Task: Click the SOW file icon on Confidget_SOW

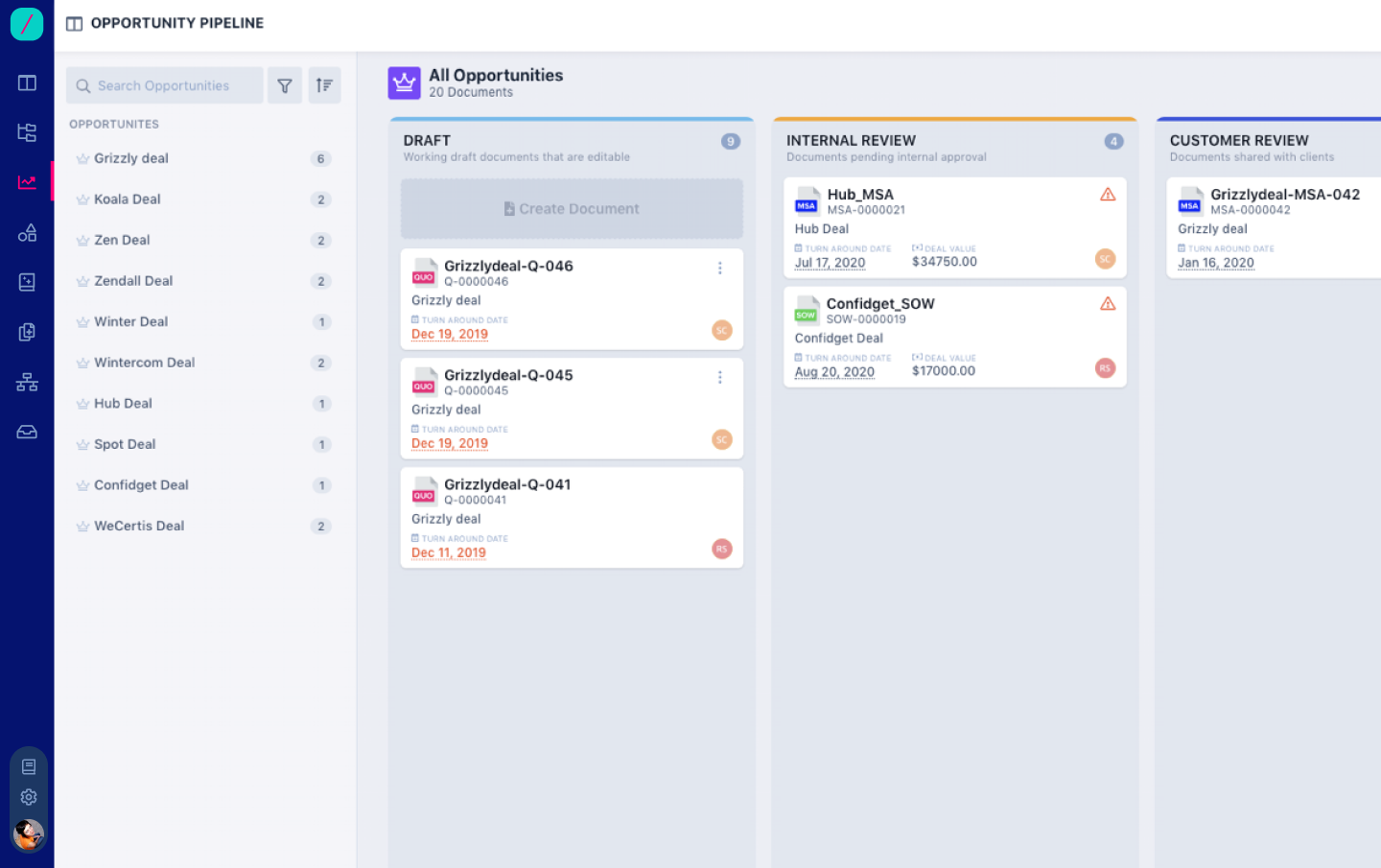Action: [807, 311]
